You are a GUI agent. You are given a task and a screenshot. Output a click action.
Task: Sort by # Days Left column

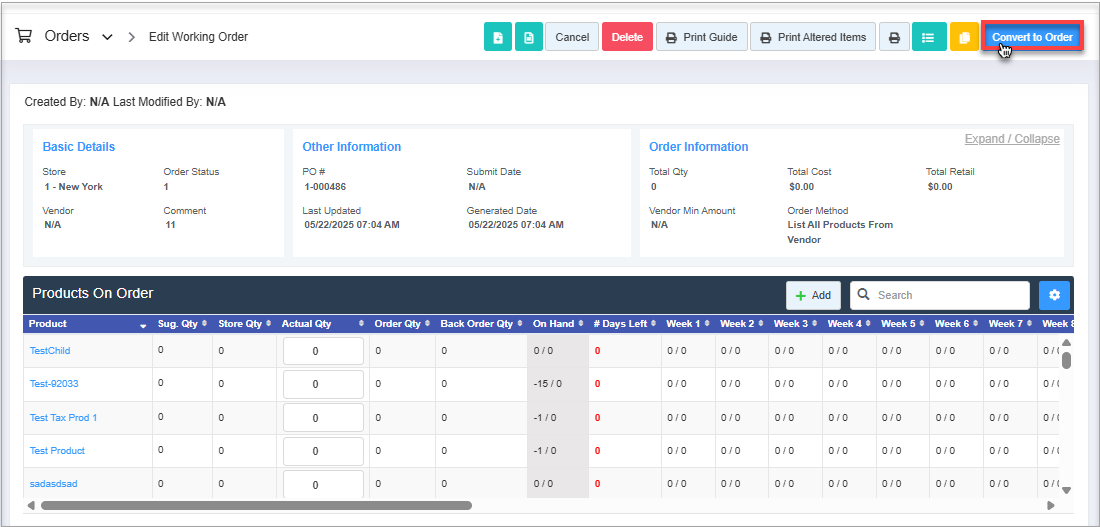[624, 323]
